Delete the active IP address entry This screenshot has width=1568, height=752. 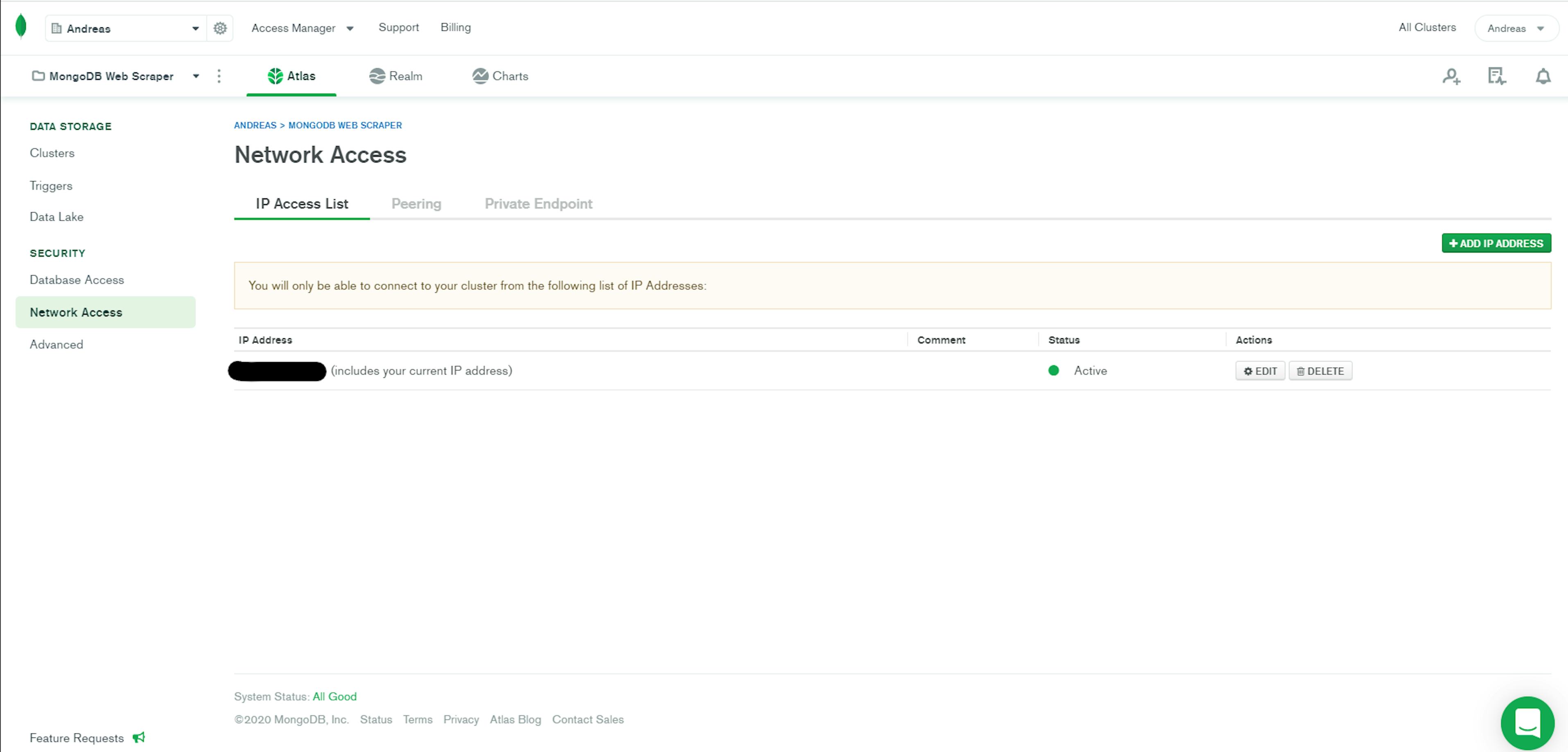(1319, 371)
